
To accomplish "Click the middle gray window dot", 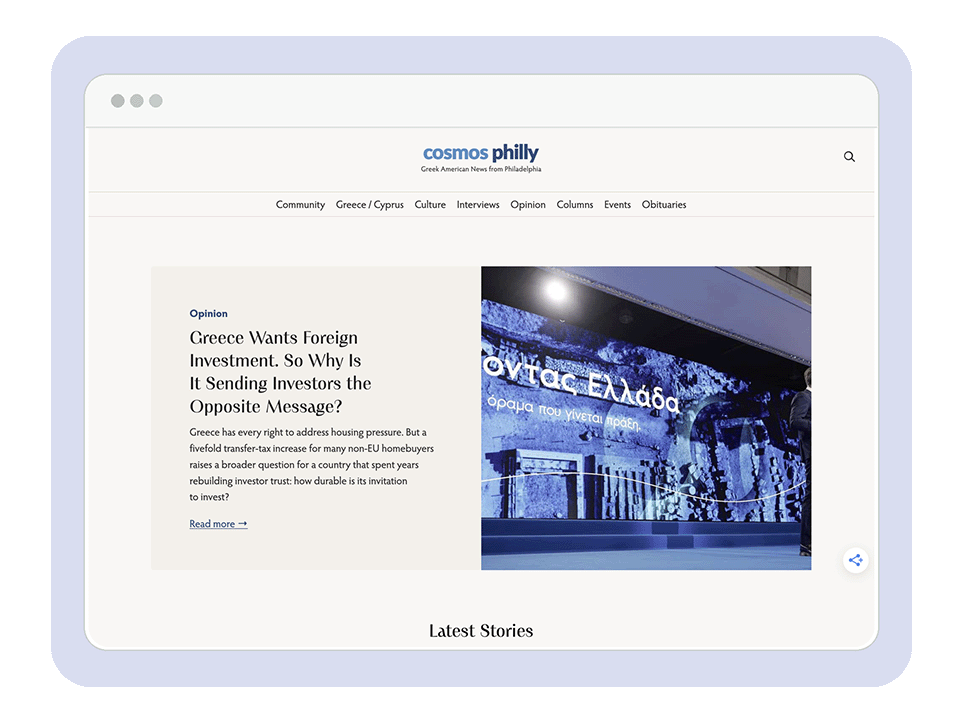I will click(137, 101).
